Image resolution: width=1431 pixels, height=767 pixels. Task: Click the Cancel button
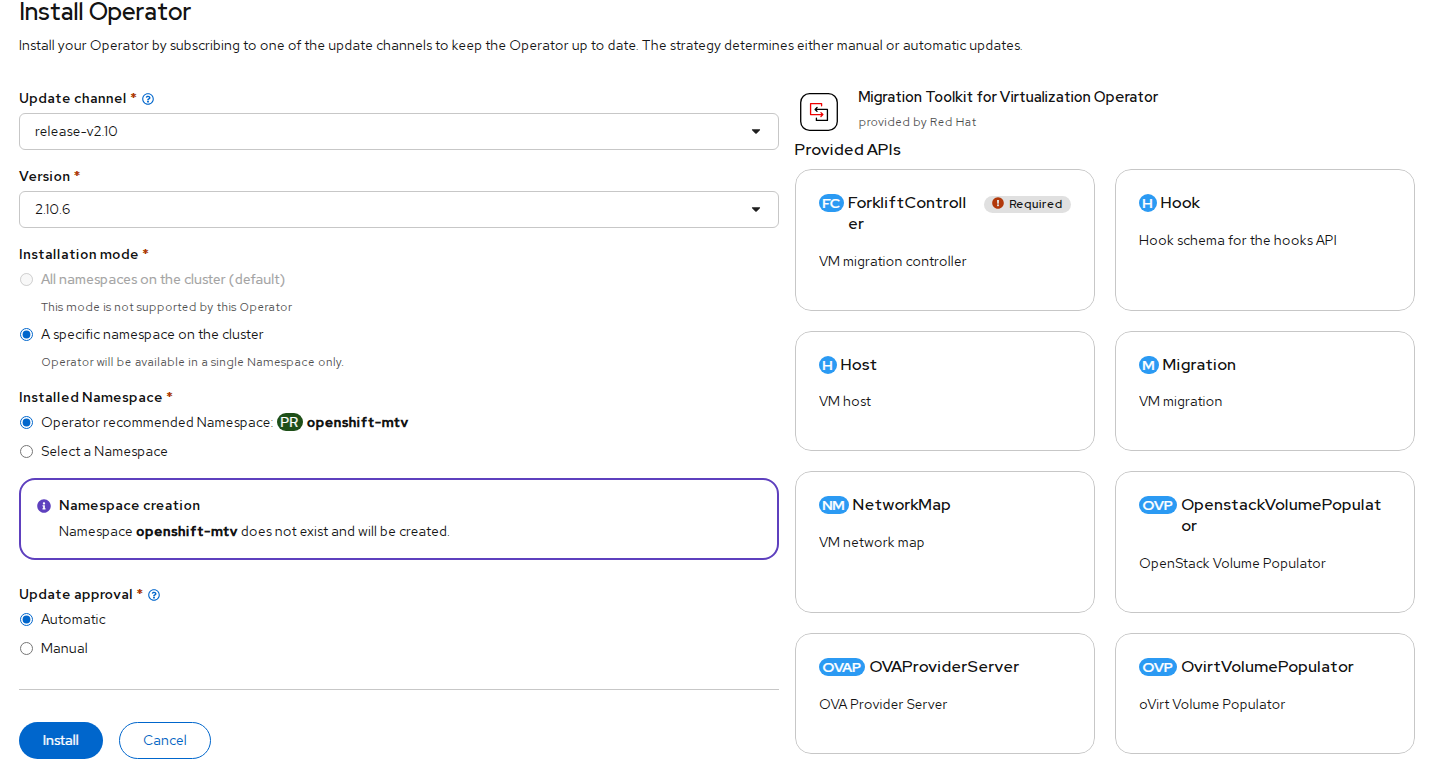tap(165, 741)
